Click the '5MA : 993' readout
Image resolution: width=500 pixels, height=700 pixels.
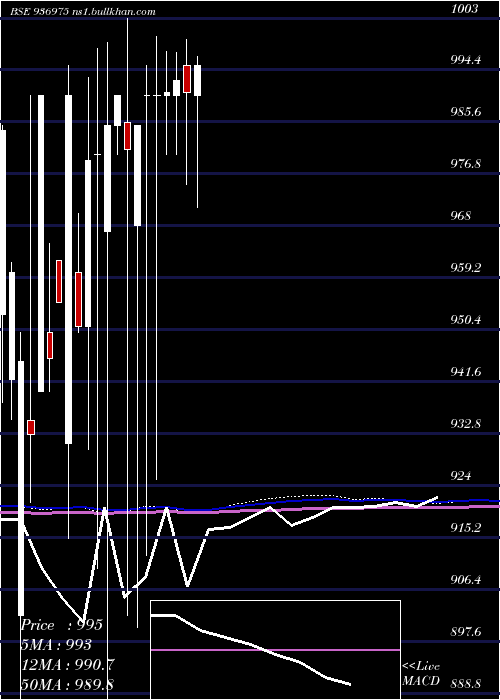[57, 645]
